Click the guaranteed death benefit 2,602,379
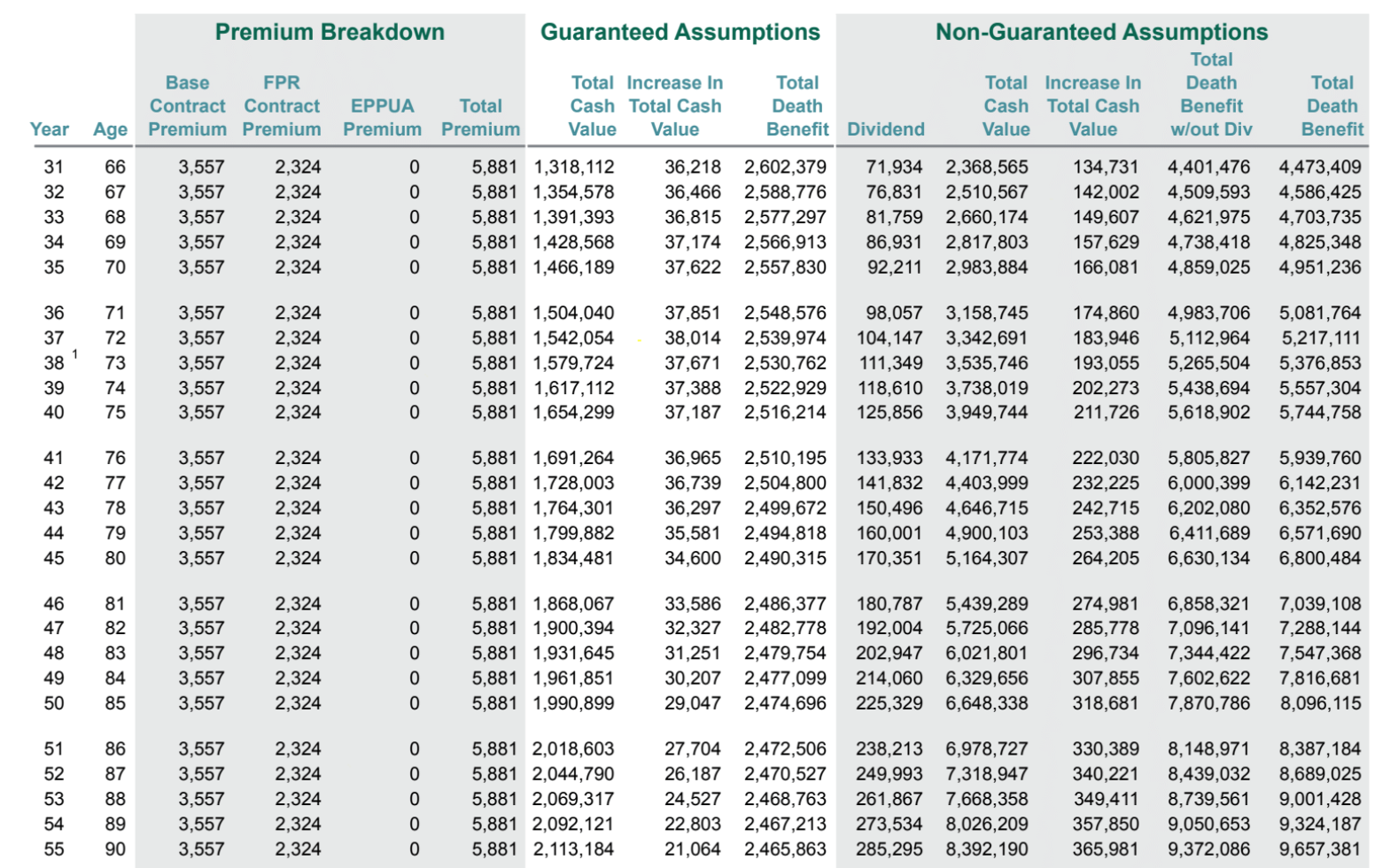The image size is (1398, 868). click(x=785, y=167)
